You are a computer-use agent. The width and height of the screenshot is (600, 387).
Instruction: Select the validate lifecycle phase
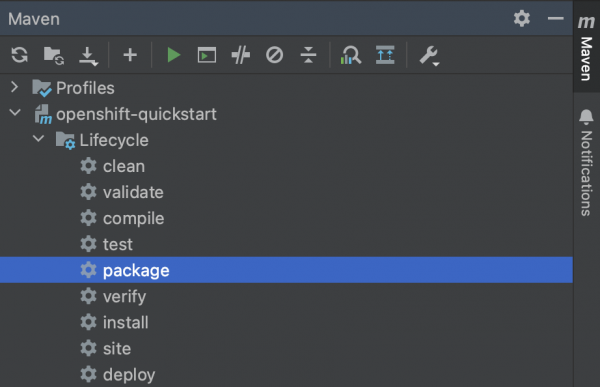pyautogui.click(x=133, y=192)
